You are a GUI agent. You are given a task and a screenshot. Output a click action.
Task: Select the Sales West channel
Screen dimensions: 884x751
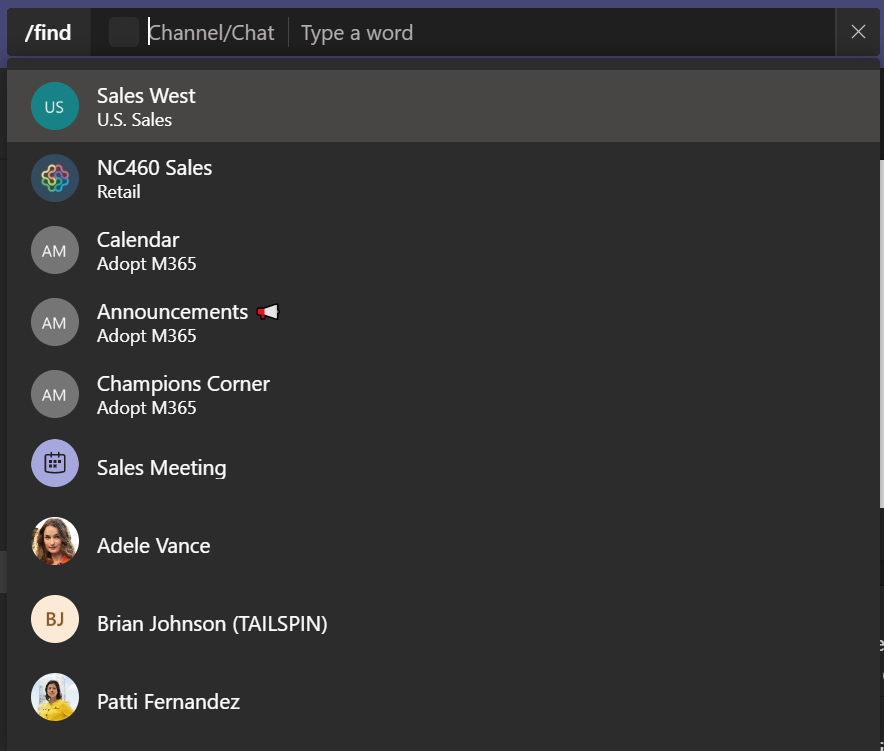click(x=443, y=106)
